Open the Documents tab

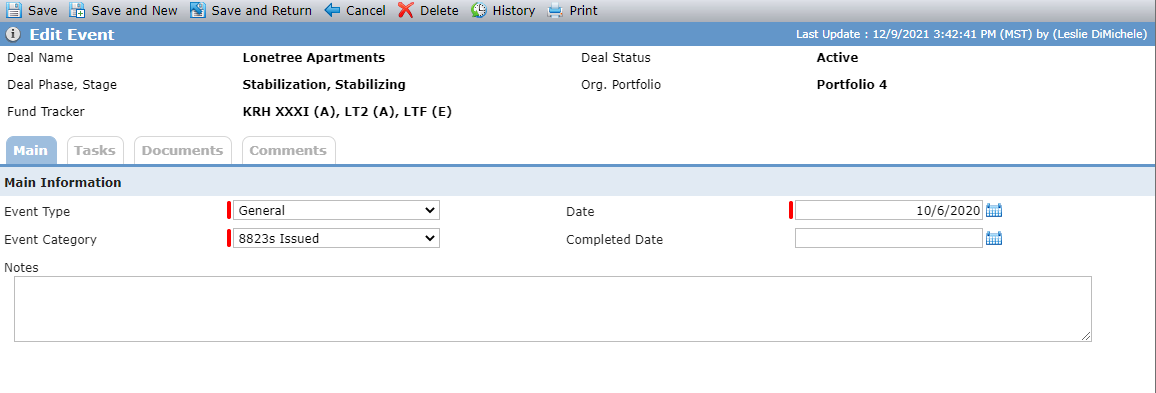click(x=182, y=150)
